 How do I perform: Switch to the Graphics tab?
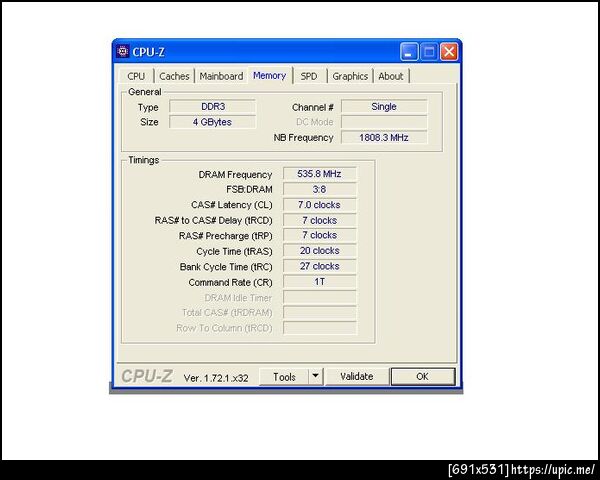[x=350, y=76]
